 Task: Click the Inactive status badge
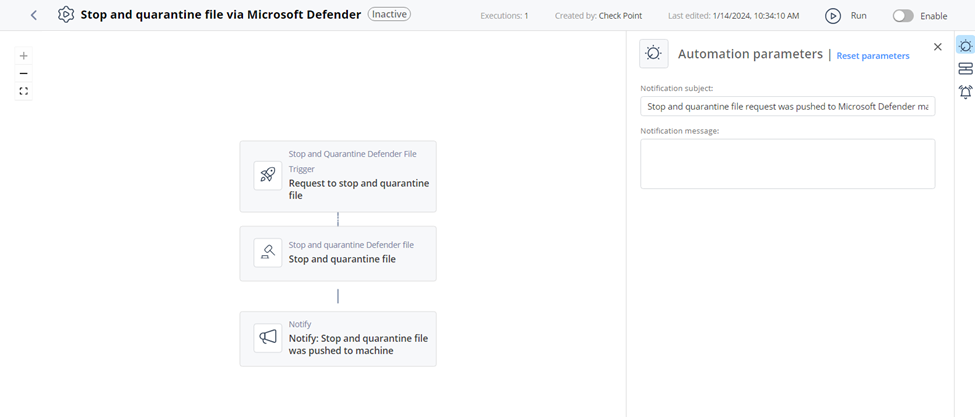389,14
